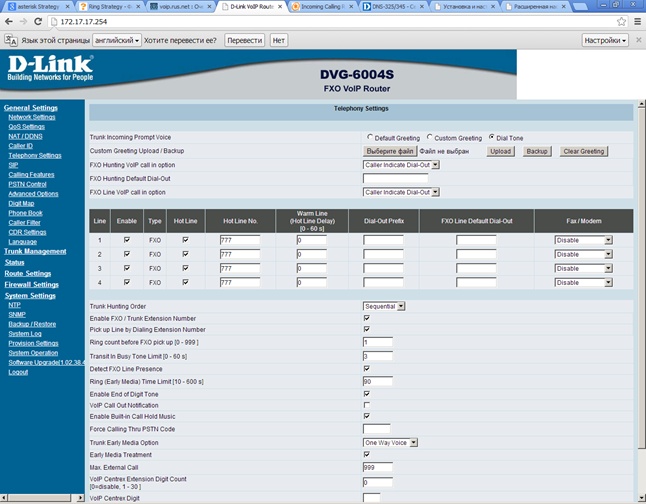Open Chrome menu hamburger icon
This screenshot has width=646, height=504.
[x=637, y=21]
